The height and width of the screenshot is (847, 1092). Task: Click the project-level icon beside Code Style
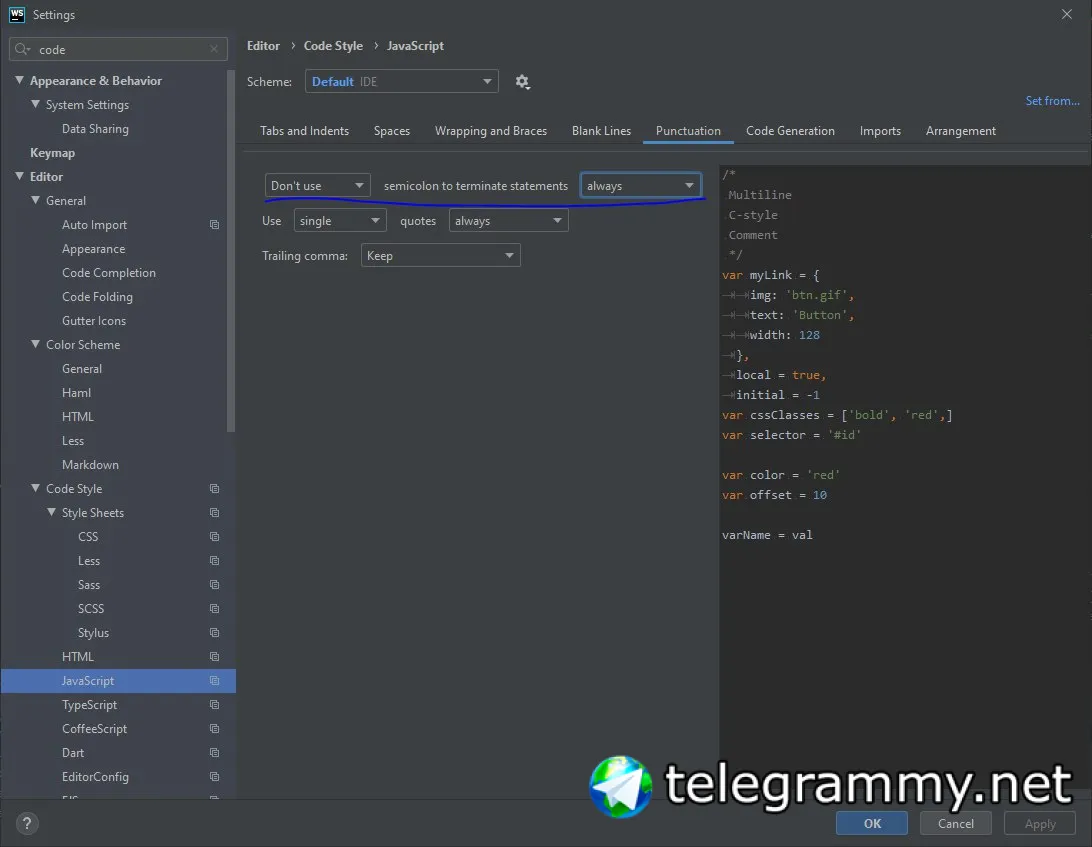[x=214, y=489]
